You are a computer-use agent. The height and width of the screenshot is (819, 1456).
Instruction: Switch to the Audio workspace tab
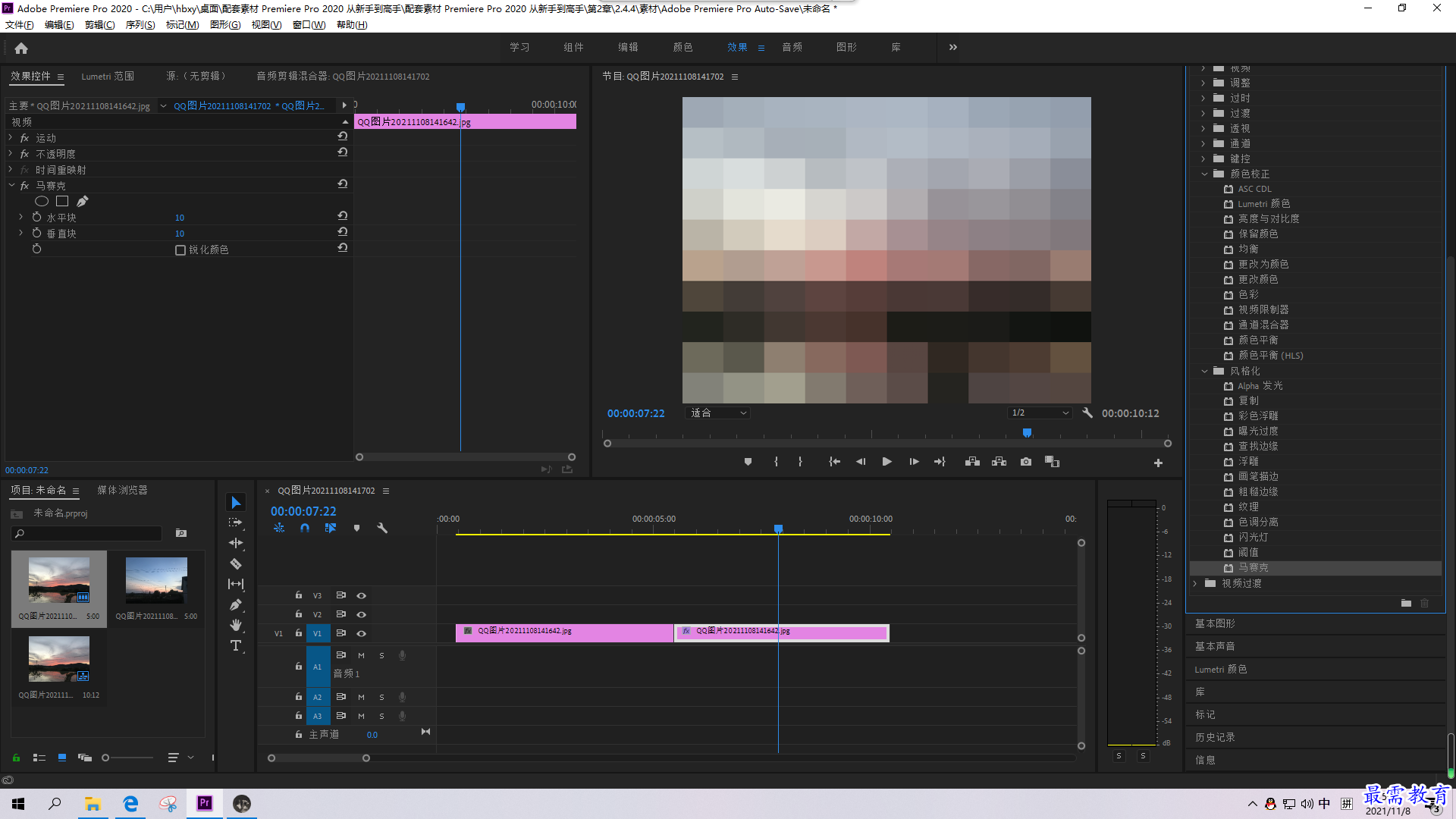(792, 47)
